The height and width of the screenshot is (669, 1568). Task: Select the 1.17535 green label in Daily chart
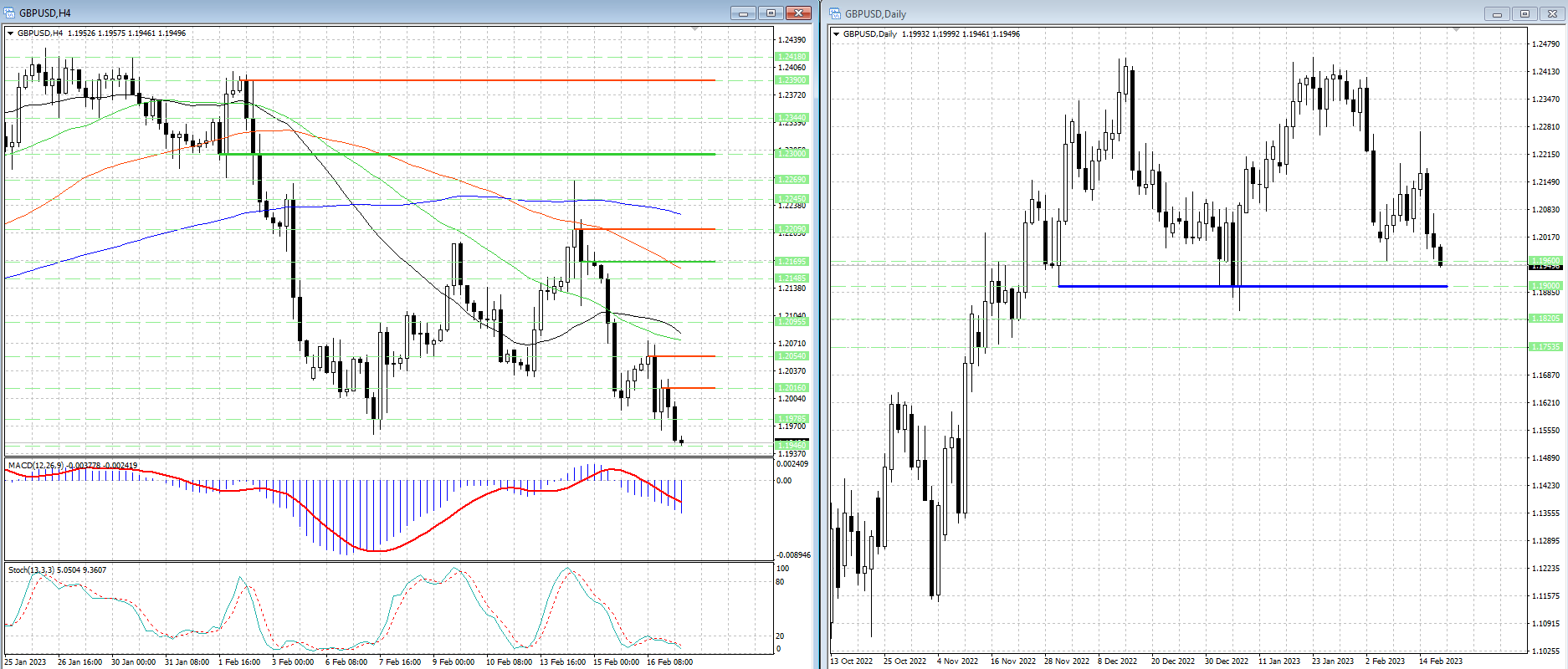(1545, 347)
